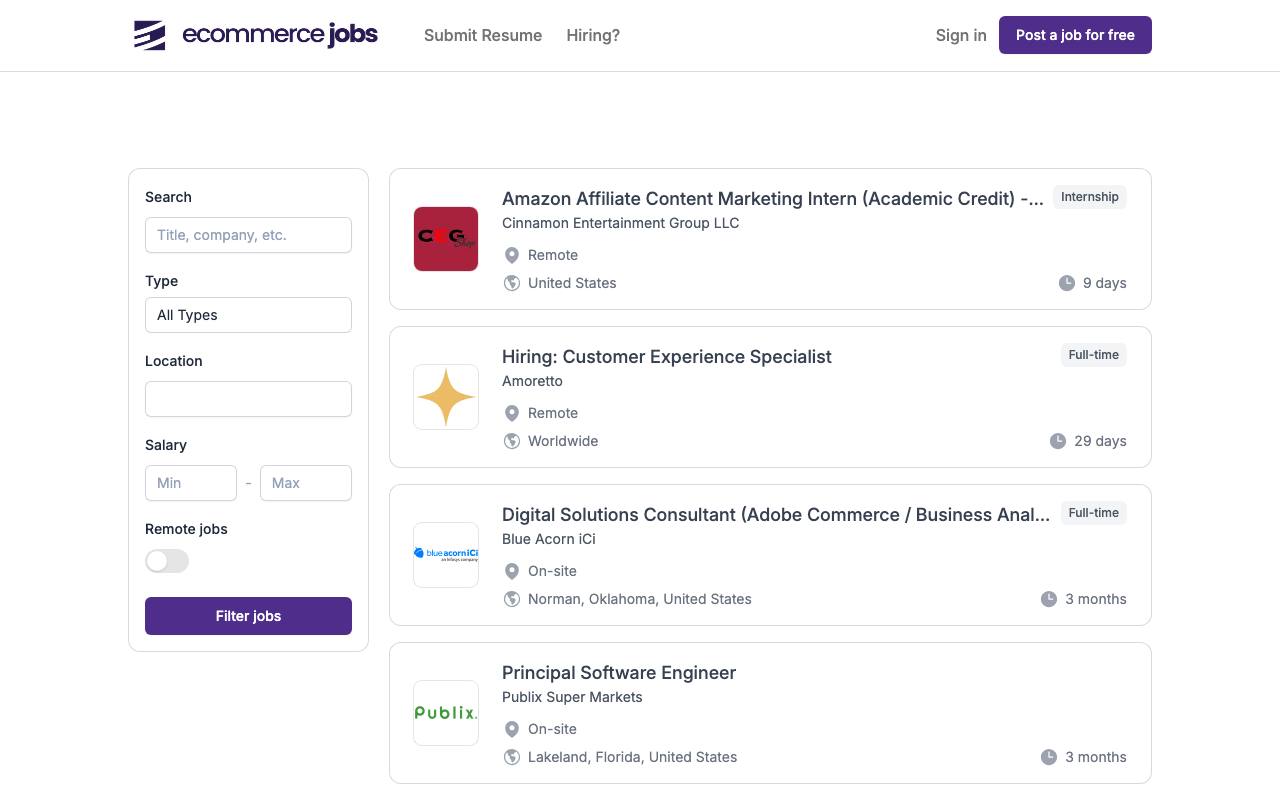The image size is (1280, 800).
Task: Click location pin icon in Amoretto listing
Action: click(x=512, y=413)
